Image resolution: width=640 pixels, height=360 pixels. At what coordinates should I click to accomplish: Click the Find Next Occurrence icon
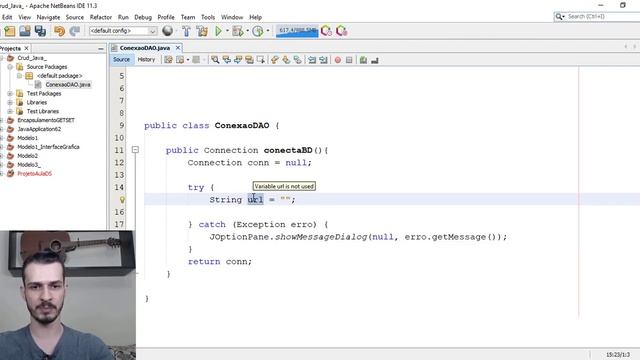[238, 60]
